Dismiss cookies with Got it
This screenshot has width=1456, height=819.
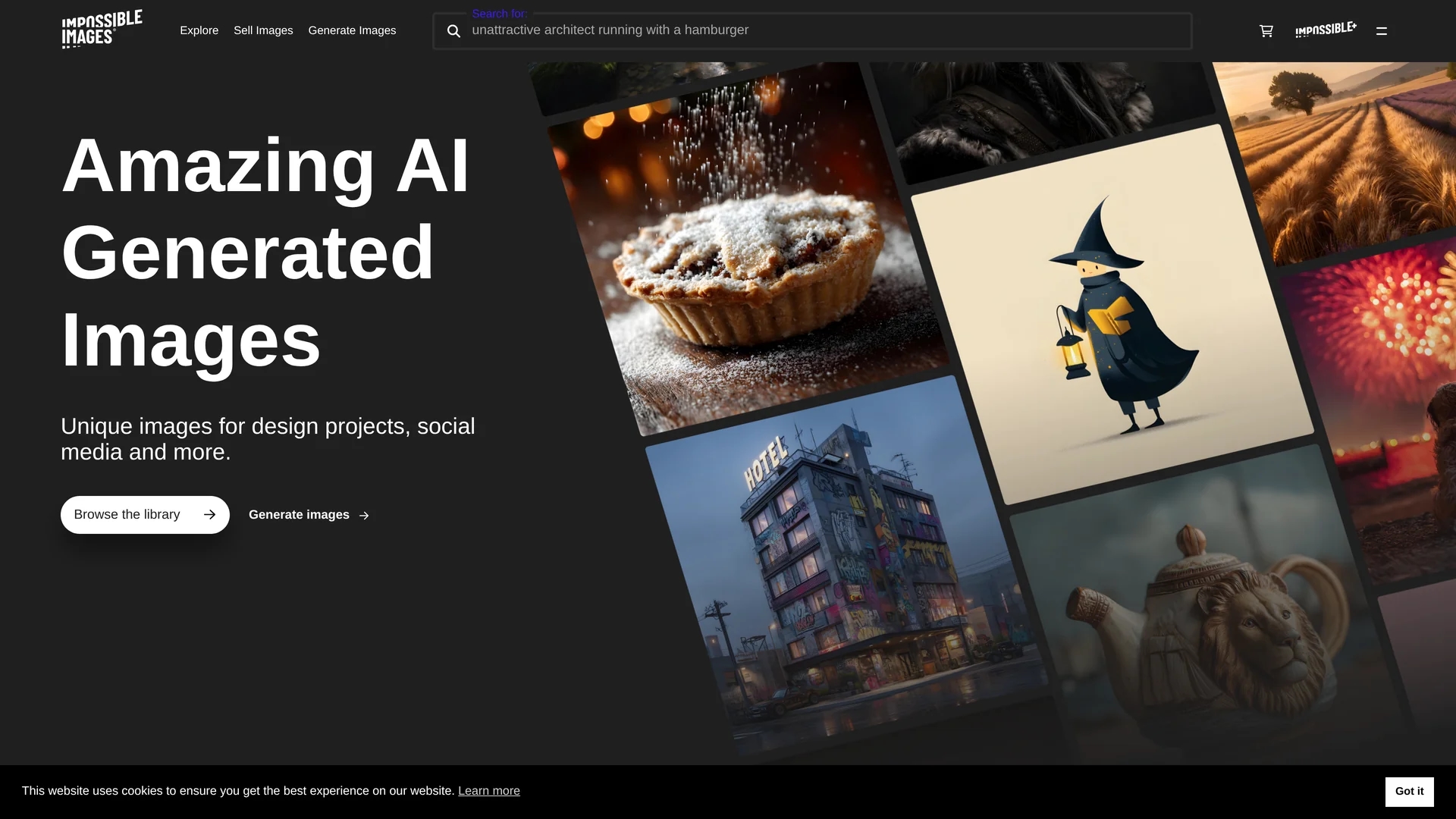point(1409,792)
